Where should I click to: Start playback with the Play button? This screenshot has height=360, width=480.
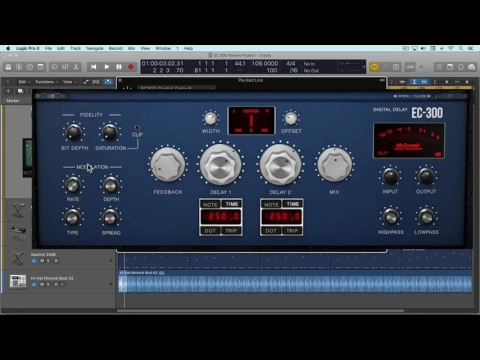point(107,67)
